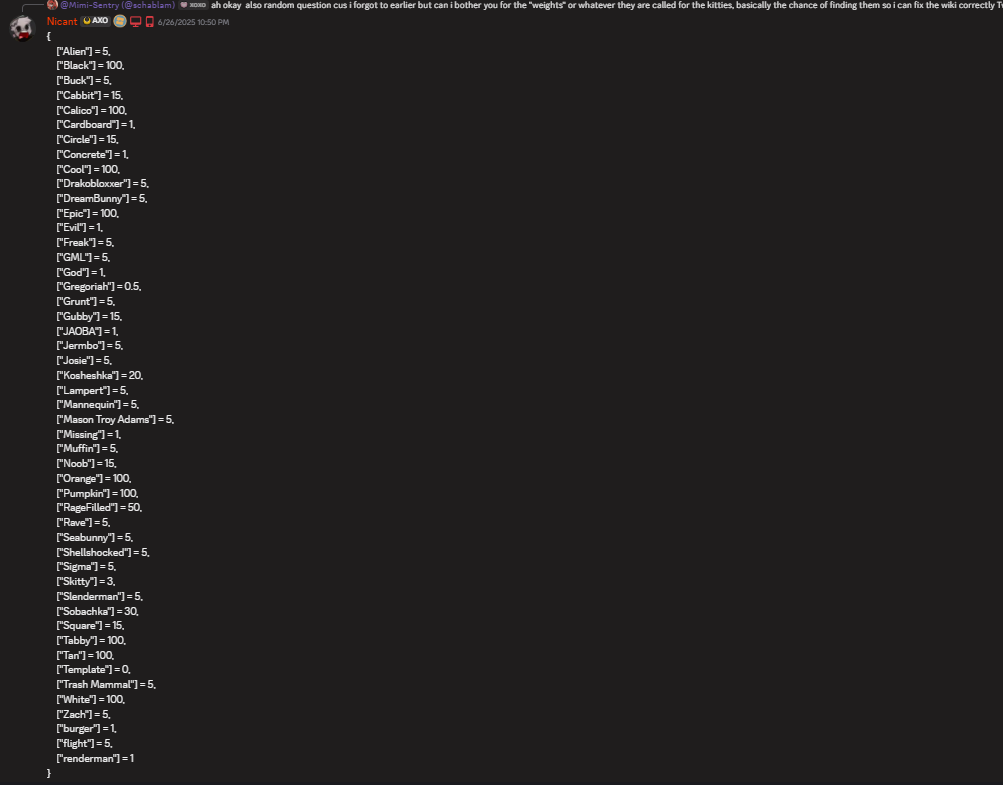This screenshot has width=1003, height=785.
Task: Click the ["Pumpkin"] = 100 line
Action: [x=97, y=493]
